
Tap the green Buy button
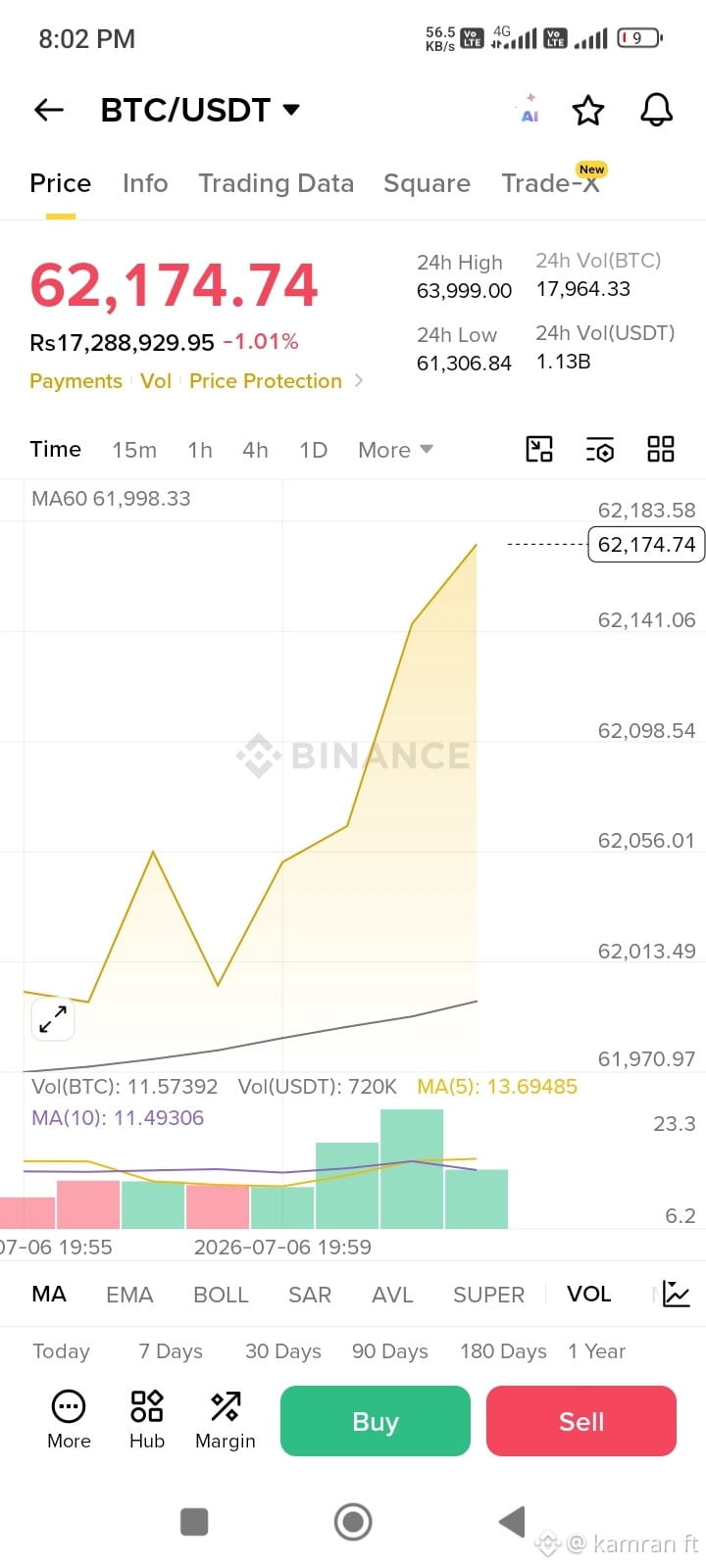click(376, 1421)
